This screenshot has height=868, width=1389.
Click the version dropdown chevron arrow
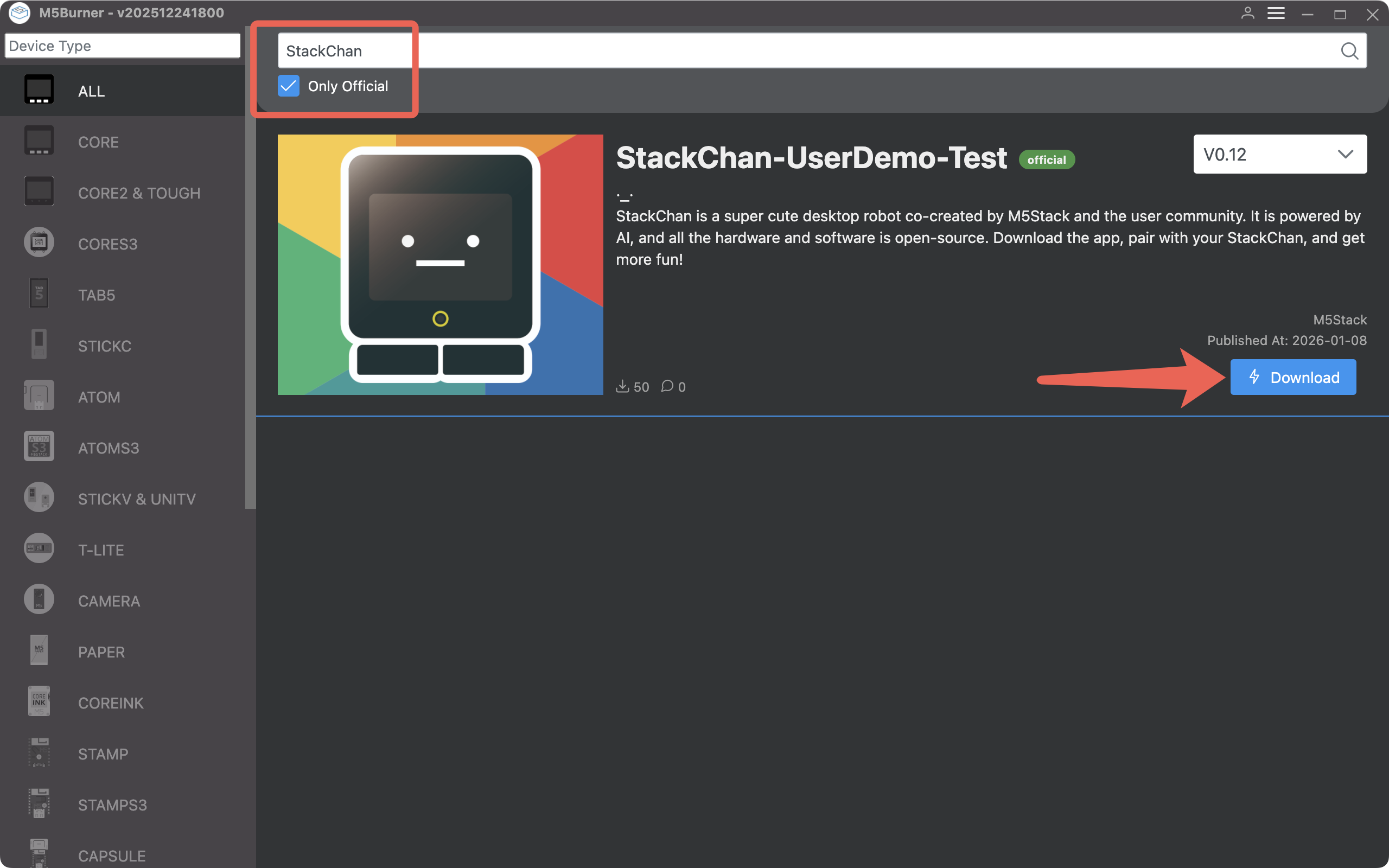(1346, 154)
